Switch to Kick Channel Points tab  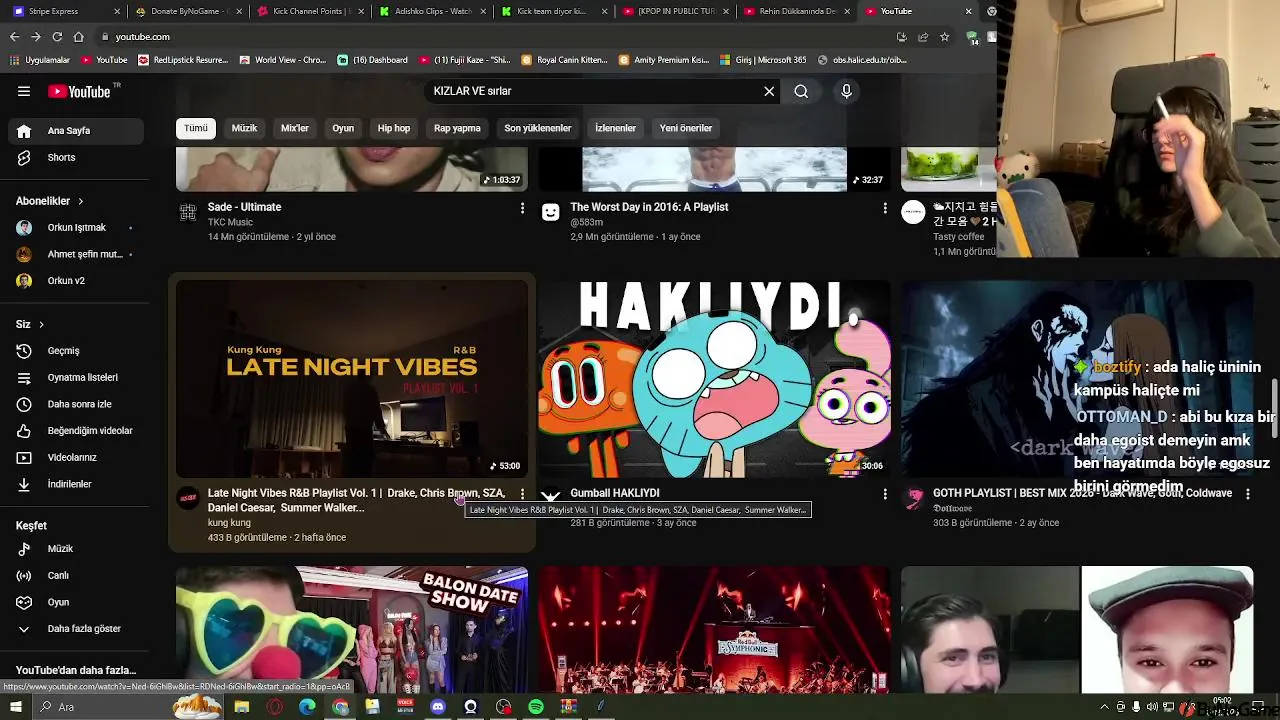coord(308,11)
